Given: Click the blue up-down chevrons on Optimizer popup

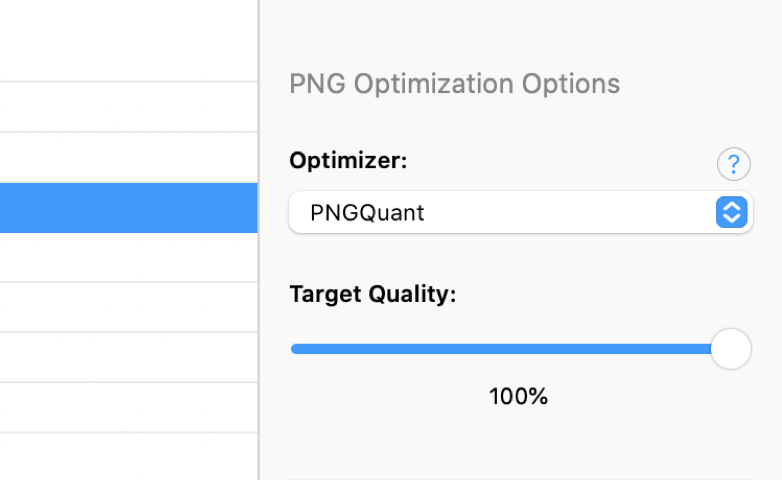Looking at the screenshot, I should click(732, 212).
